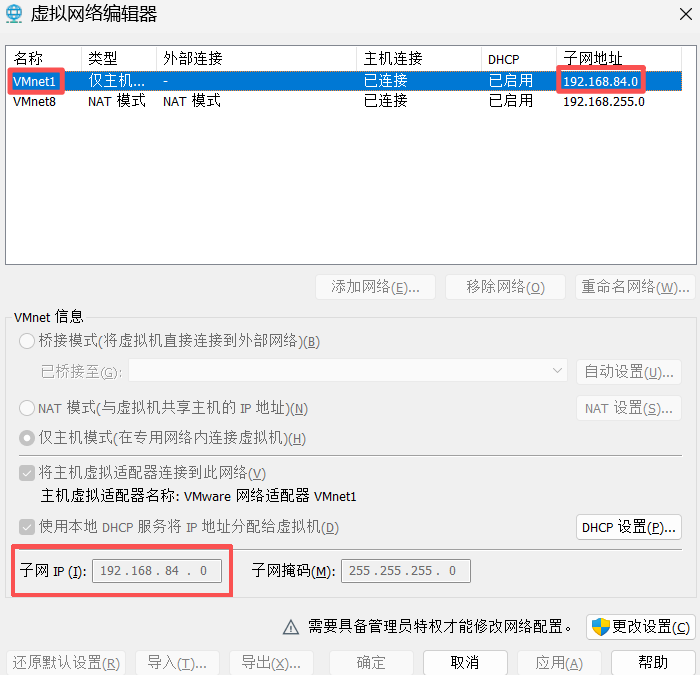700x675 pixels.
Task: Click 导入(T)... button
Action: (x=177, y=662)
